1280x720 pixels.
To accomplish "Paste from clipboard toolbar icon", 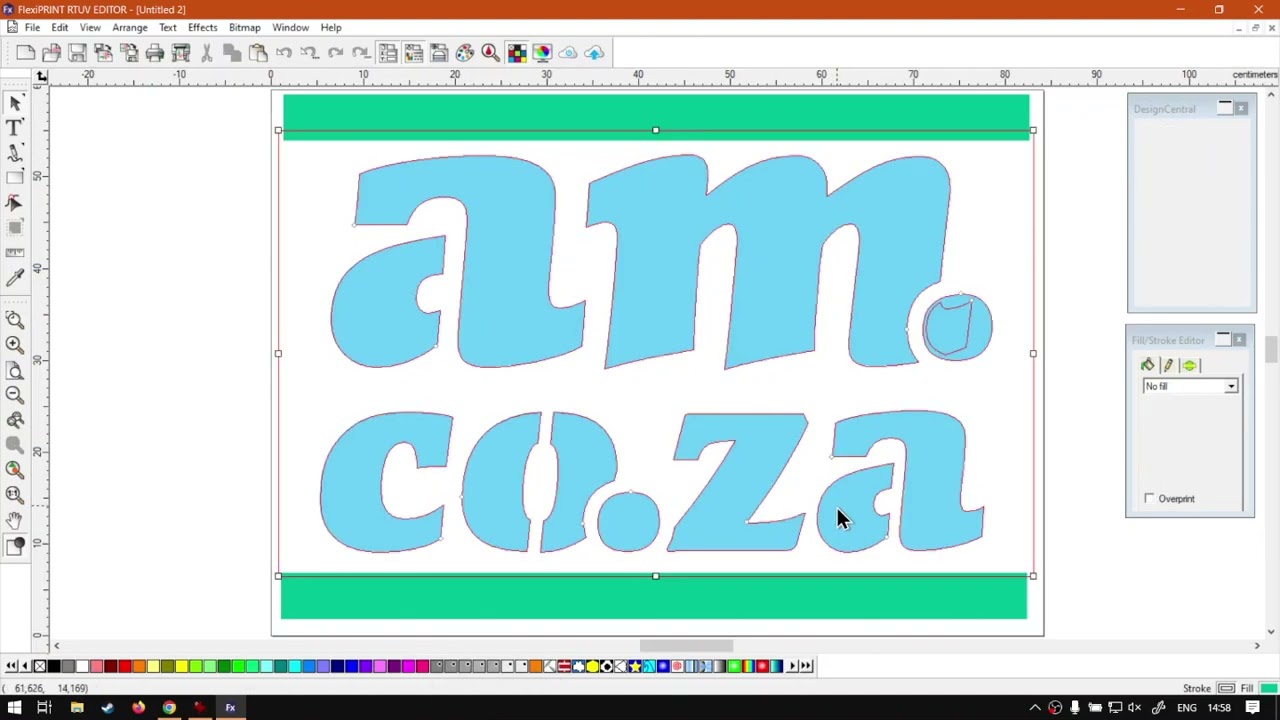I will [258, 53].
